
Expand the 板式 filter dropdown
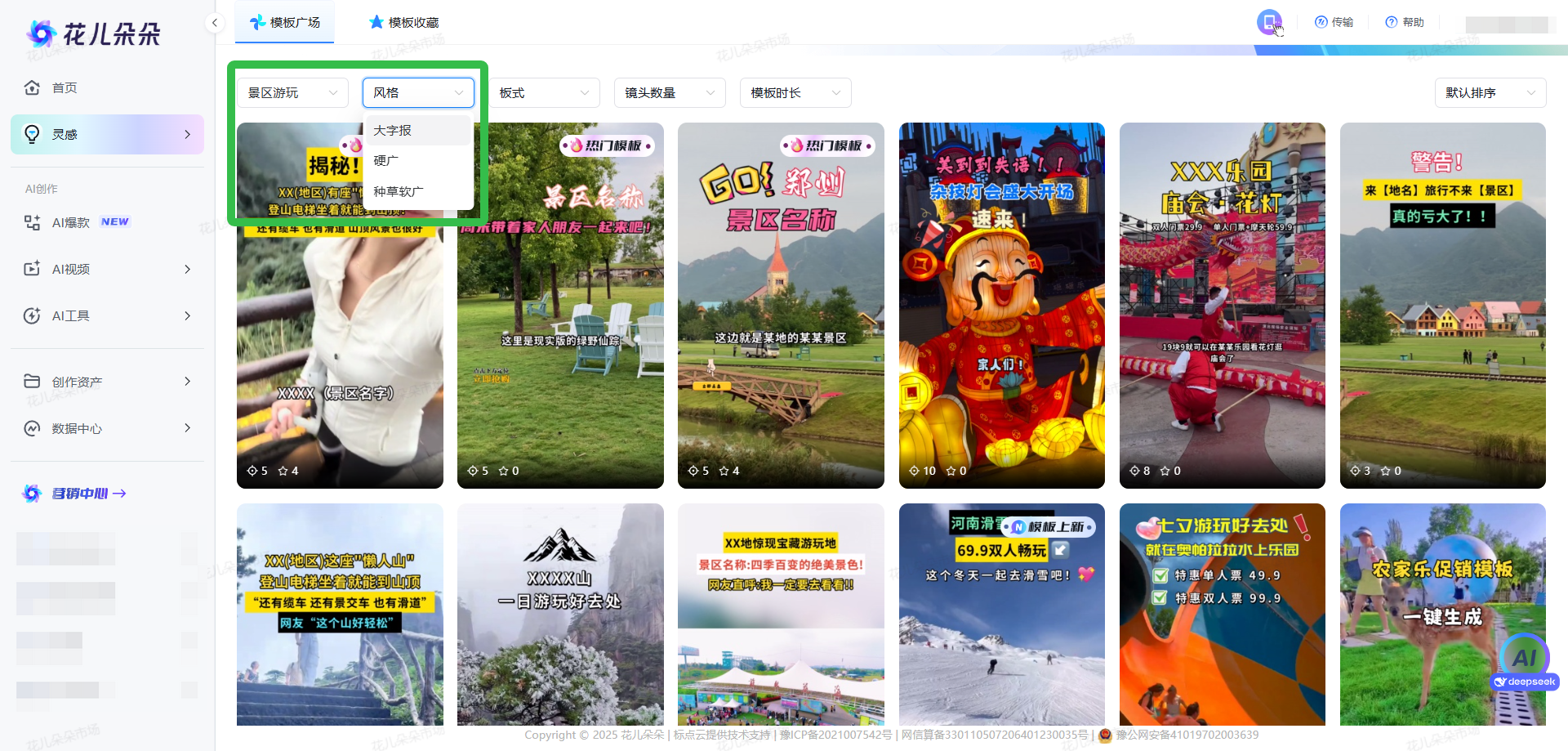click(x=544, y=93)
